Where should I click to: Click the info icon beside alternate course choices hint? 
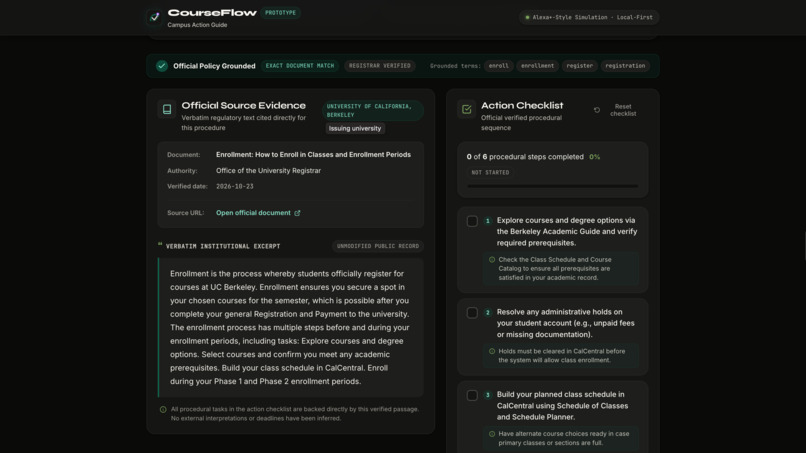point(492,434)
